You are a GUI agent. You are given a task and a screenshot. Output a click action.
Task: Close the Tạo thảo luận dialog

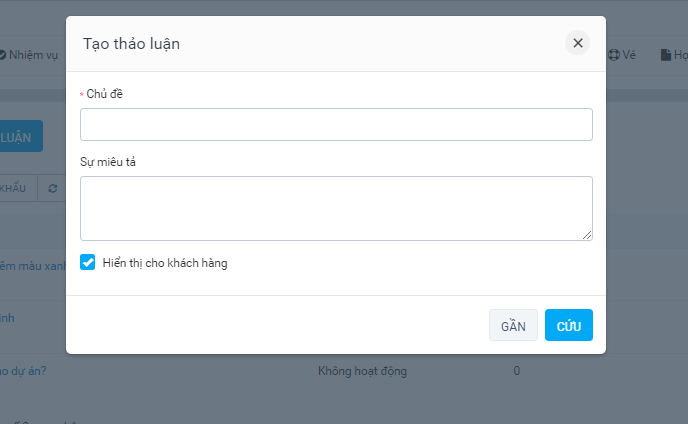[x=577, y=43]
